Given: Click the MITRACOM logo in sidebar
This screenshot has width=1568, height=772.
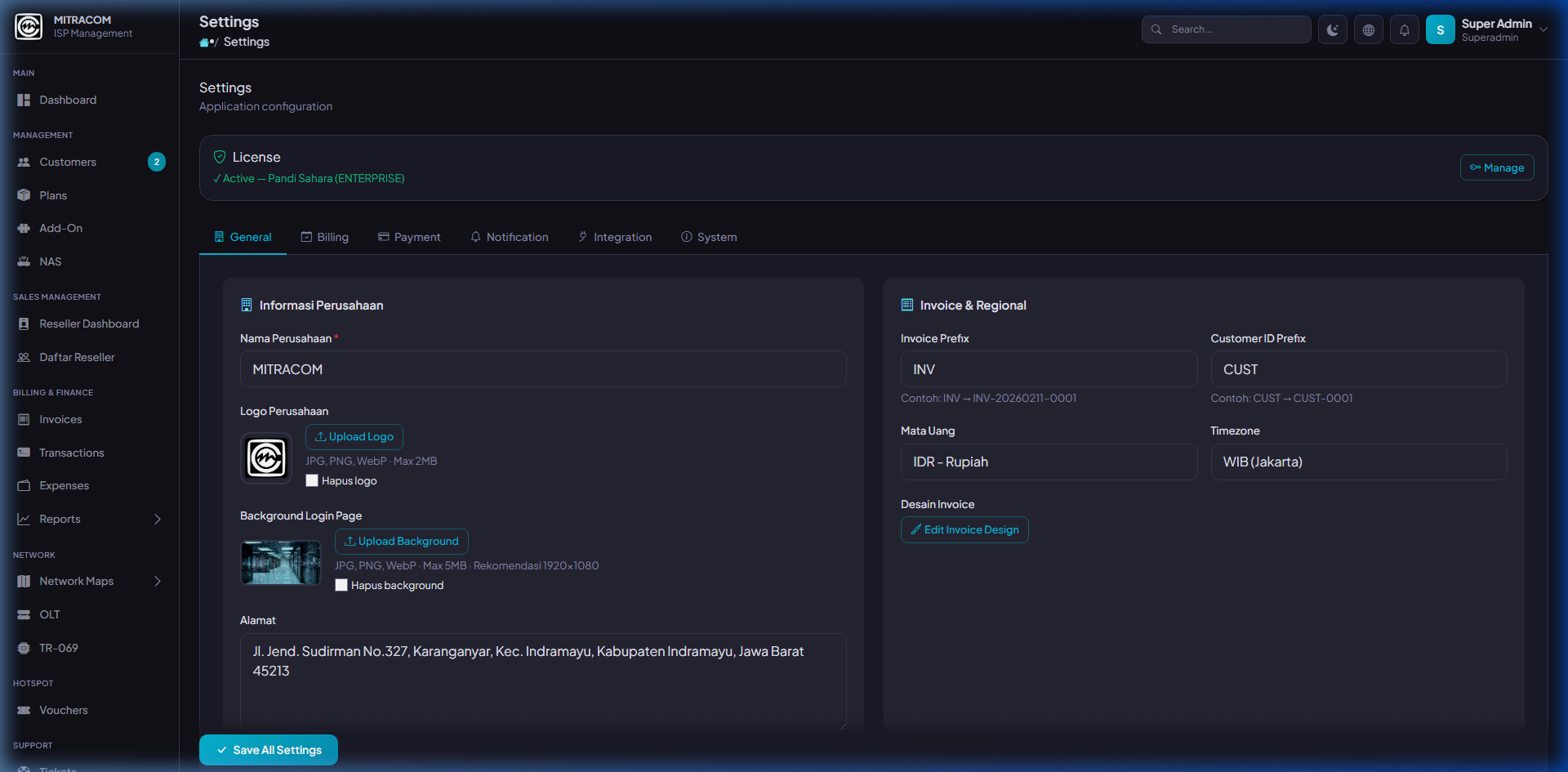Looking at the screenshot, I should pos(29,27).
